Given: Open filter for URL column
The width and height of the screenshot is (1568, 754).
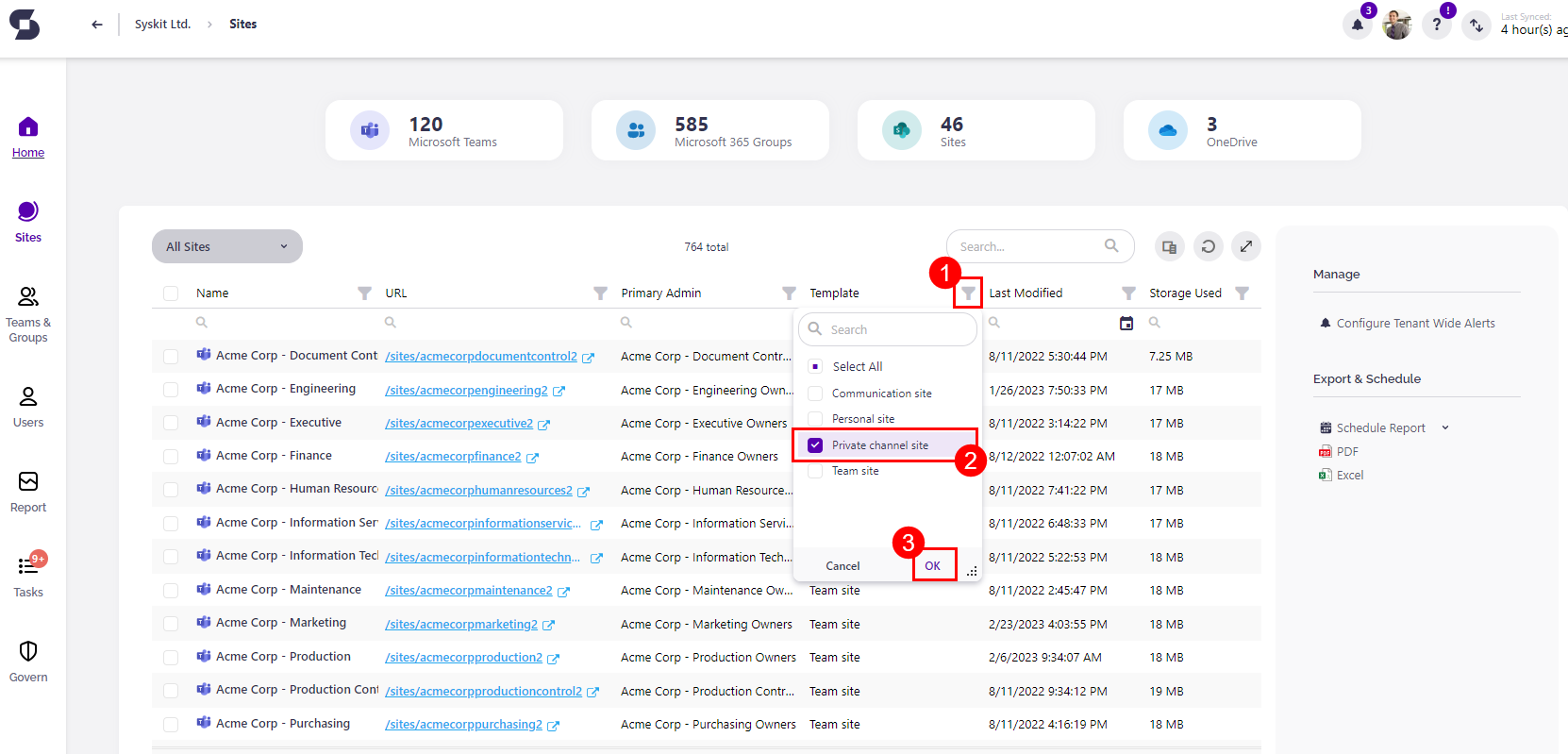Looking at the screenshot, I should 600,293.
